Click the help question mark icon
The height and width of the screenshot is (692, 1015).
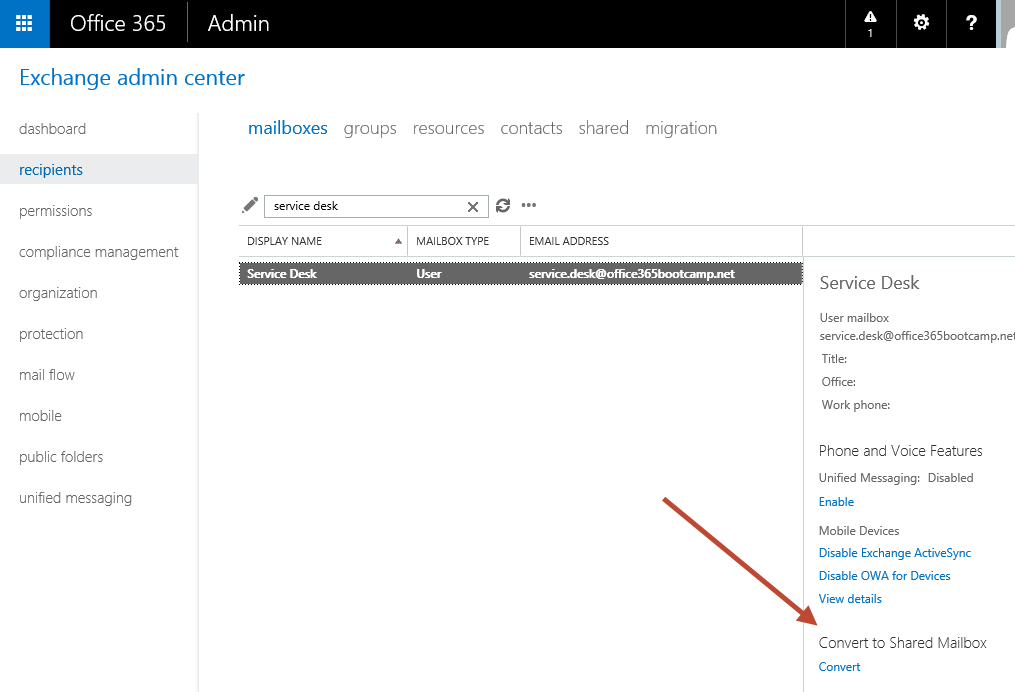click(x=971, y=23)
